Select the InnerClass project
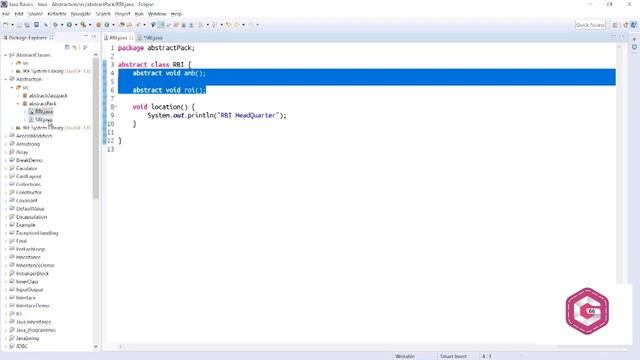The height and width of the screenshot is (360, 640). (x=27, y=282)
